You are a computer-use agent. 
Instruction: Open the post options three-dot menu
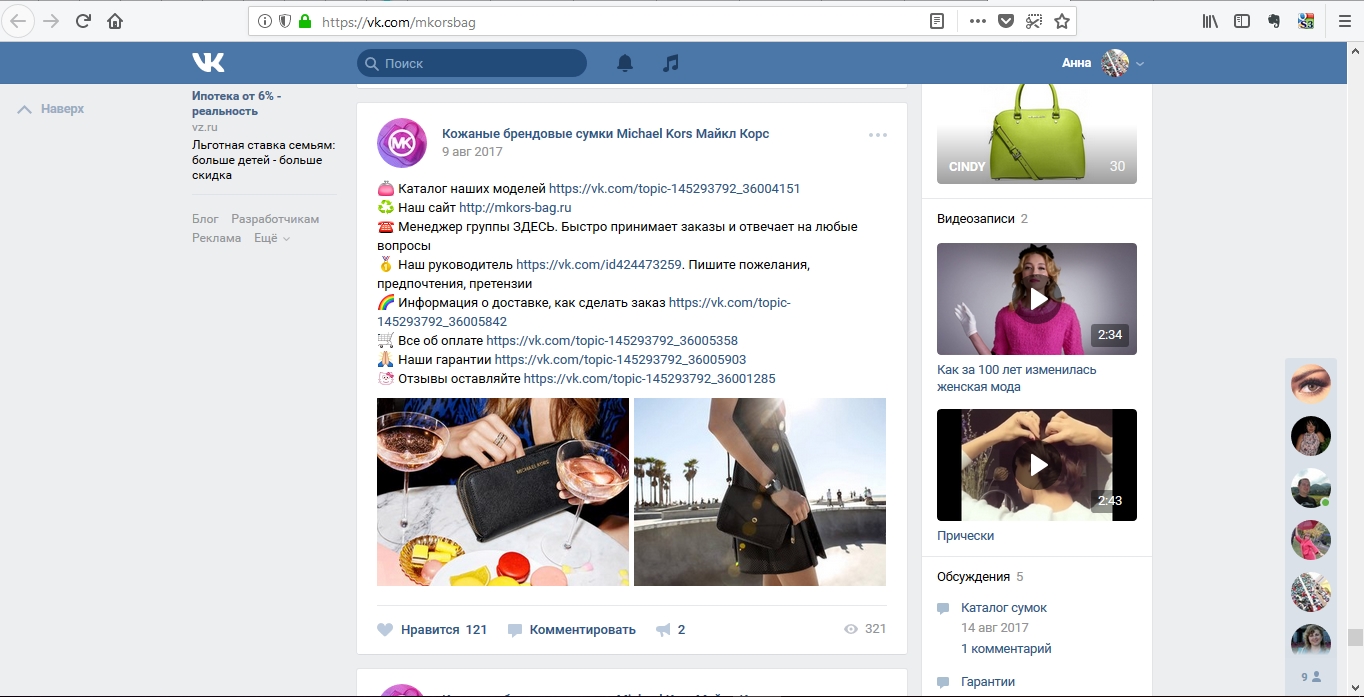[x=878, y=135]
